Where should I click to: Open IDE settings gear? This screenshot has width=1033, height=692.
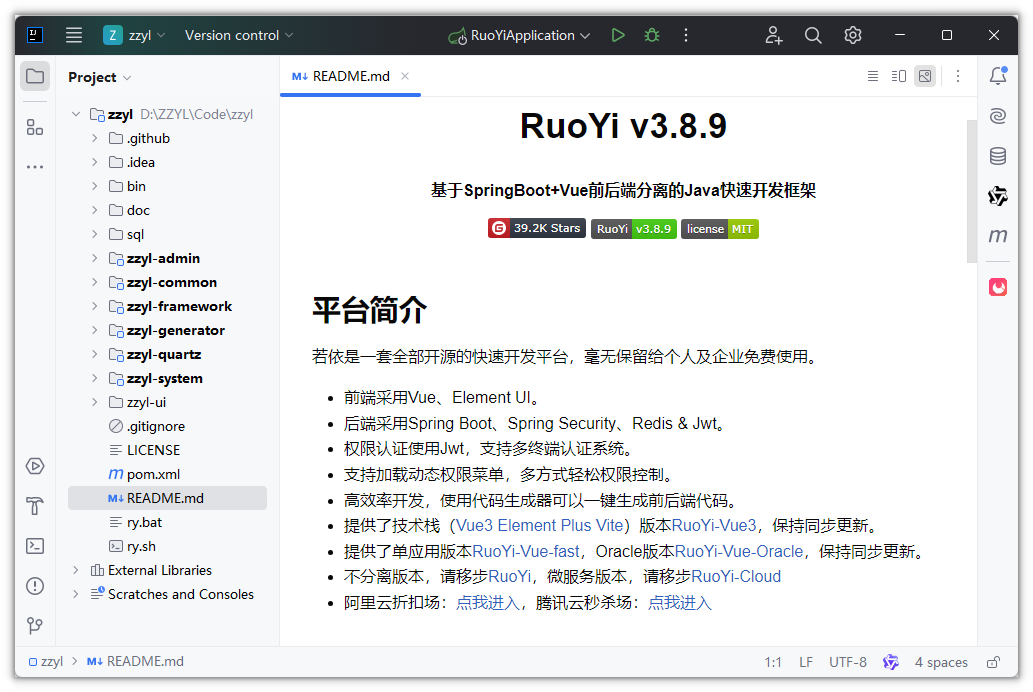pos(852,36)
